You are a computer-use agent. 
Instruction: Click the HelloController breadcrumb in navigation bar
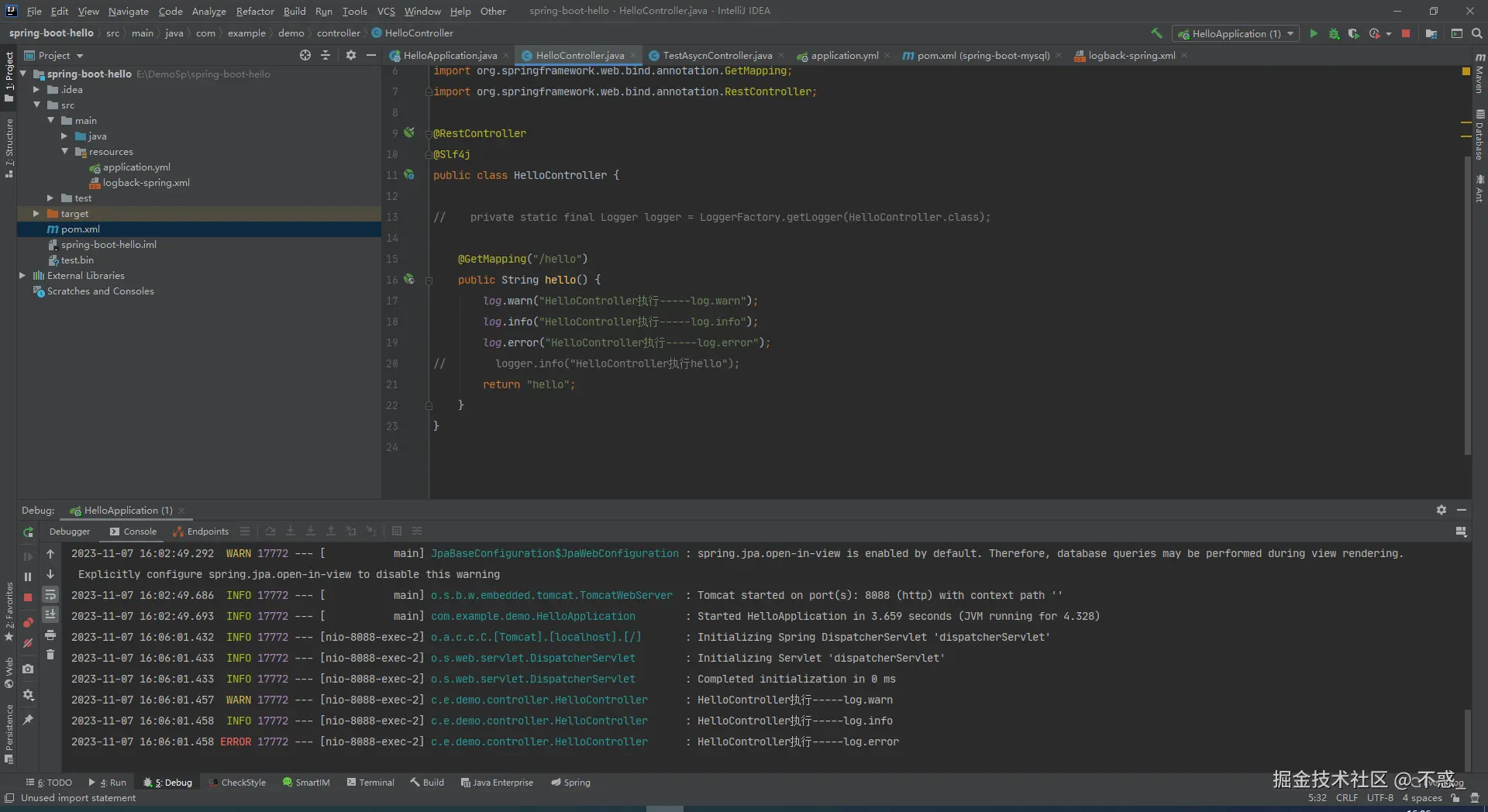click(x=418, y=33)
